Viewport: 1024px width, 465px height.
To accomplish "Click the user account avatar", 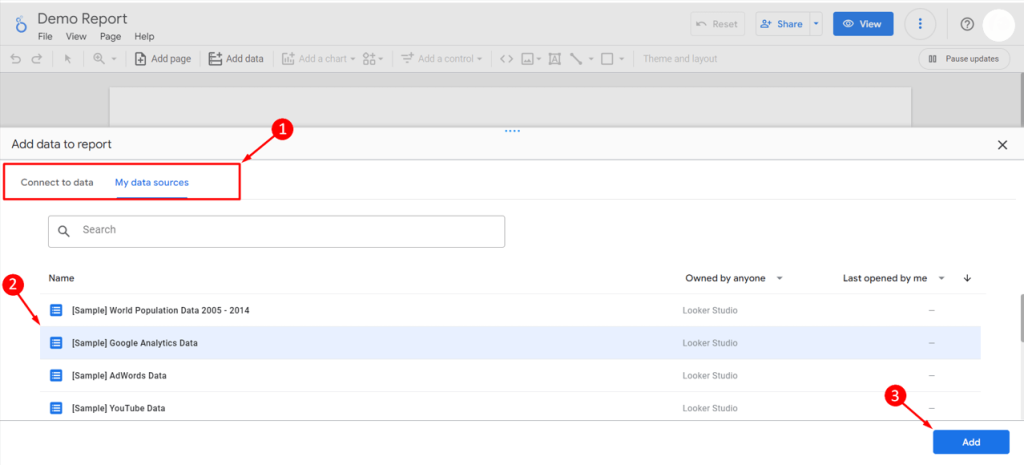I will pyautogui.click(x=1000, y=24).
